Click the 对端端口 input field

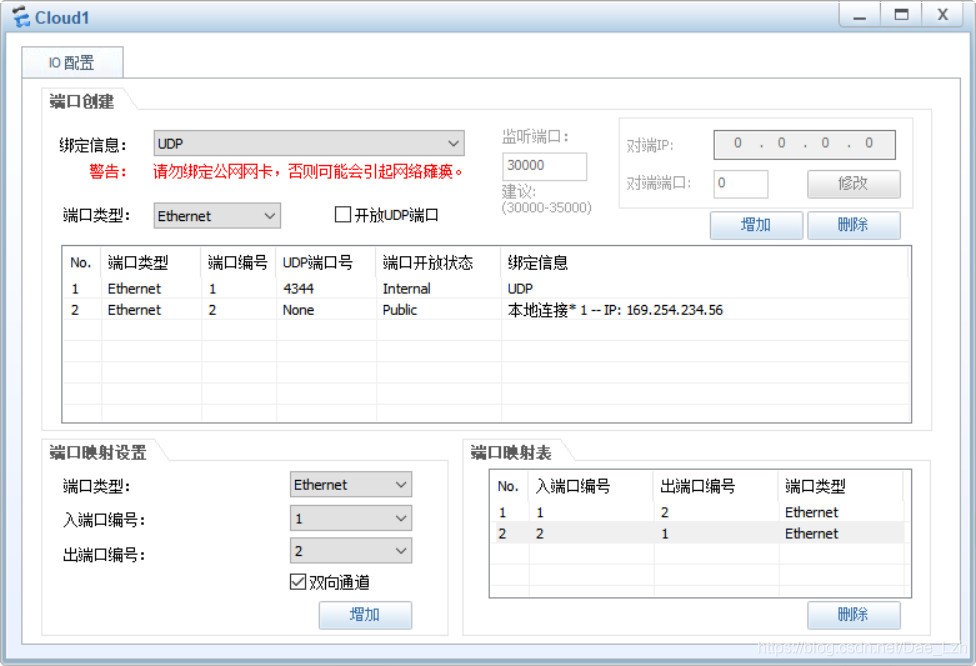740,183
